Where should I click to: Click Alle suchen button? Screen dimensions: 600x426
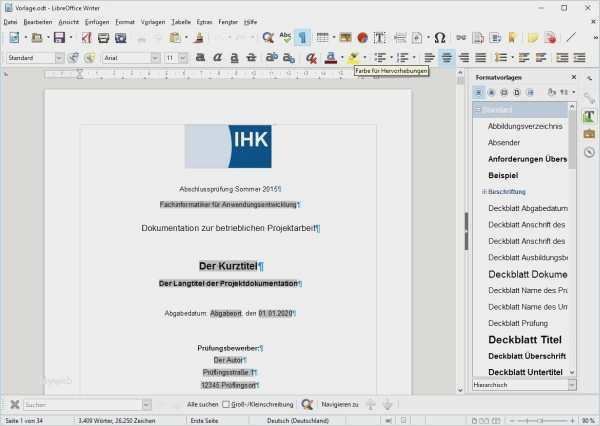(202, 404)
